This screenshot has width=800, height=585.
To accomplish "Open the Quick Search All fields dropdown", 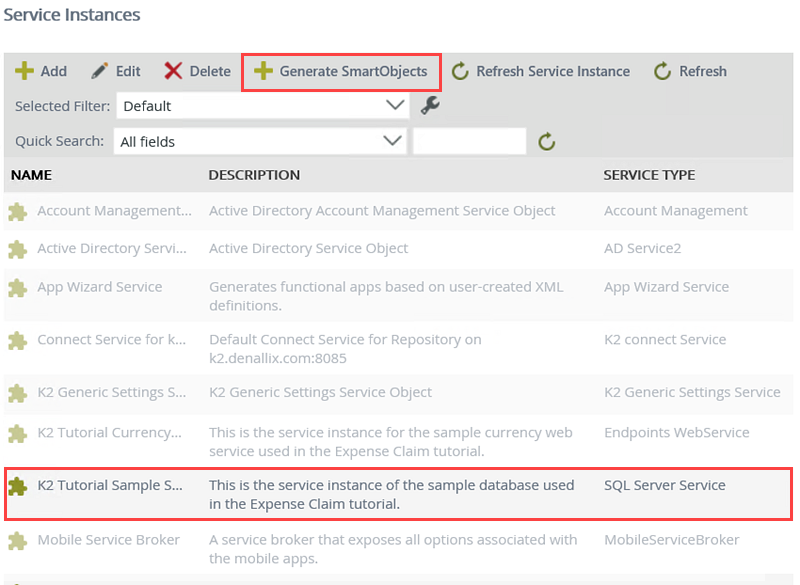I will click(x=260, y=141).
